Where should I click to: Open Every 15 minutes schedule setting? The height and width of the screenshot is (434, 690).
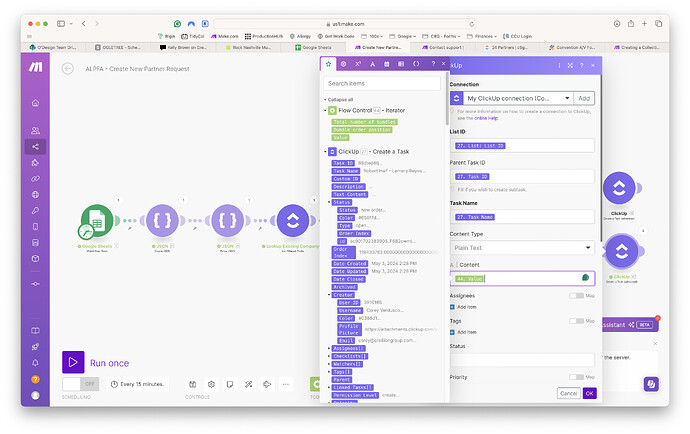[x=138, y=384]
